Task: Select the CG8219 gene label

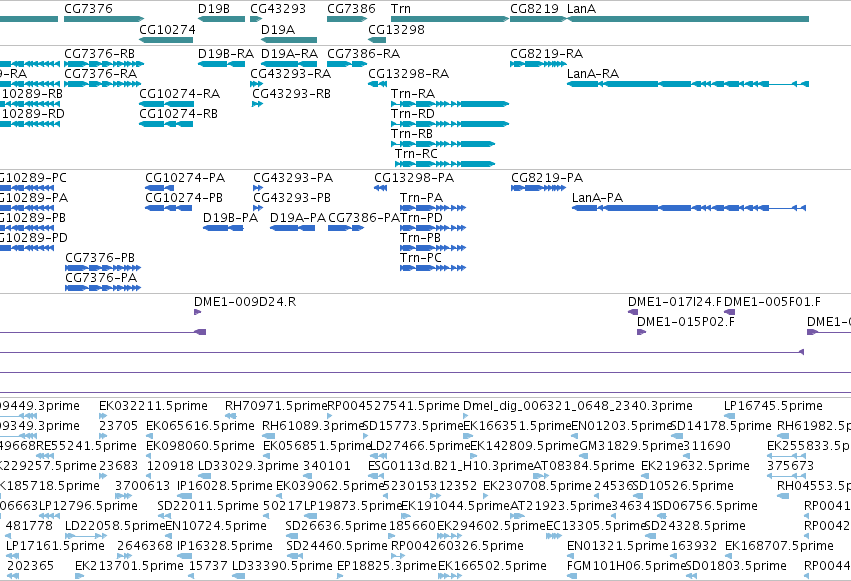Action: (x=534, y=9)
